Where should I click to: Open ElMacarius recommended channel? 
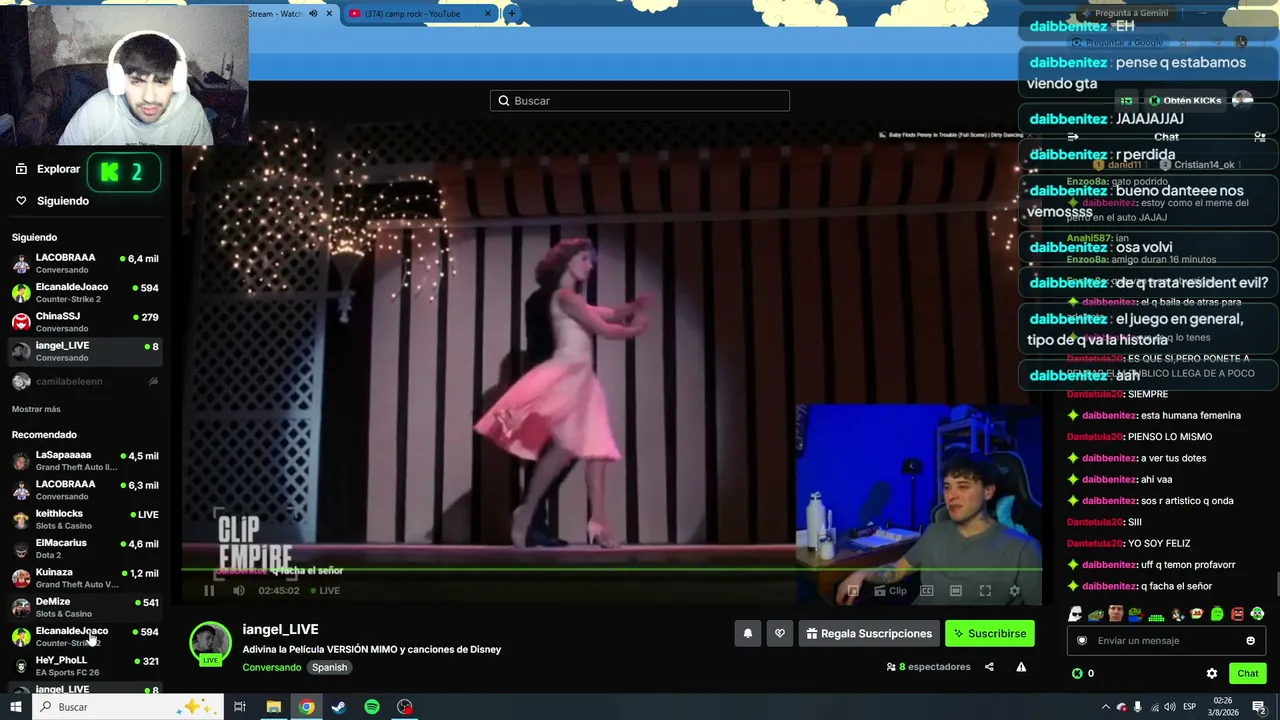click(85, 548)
